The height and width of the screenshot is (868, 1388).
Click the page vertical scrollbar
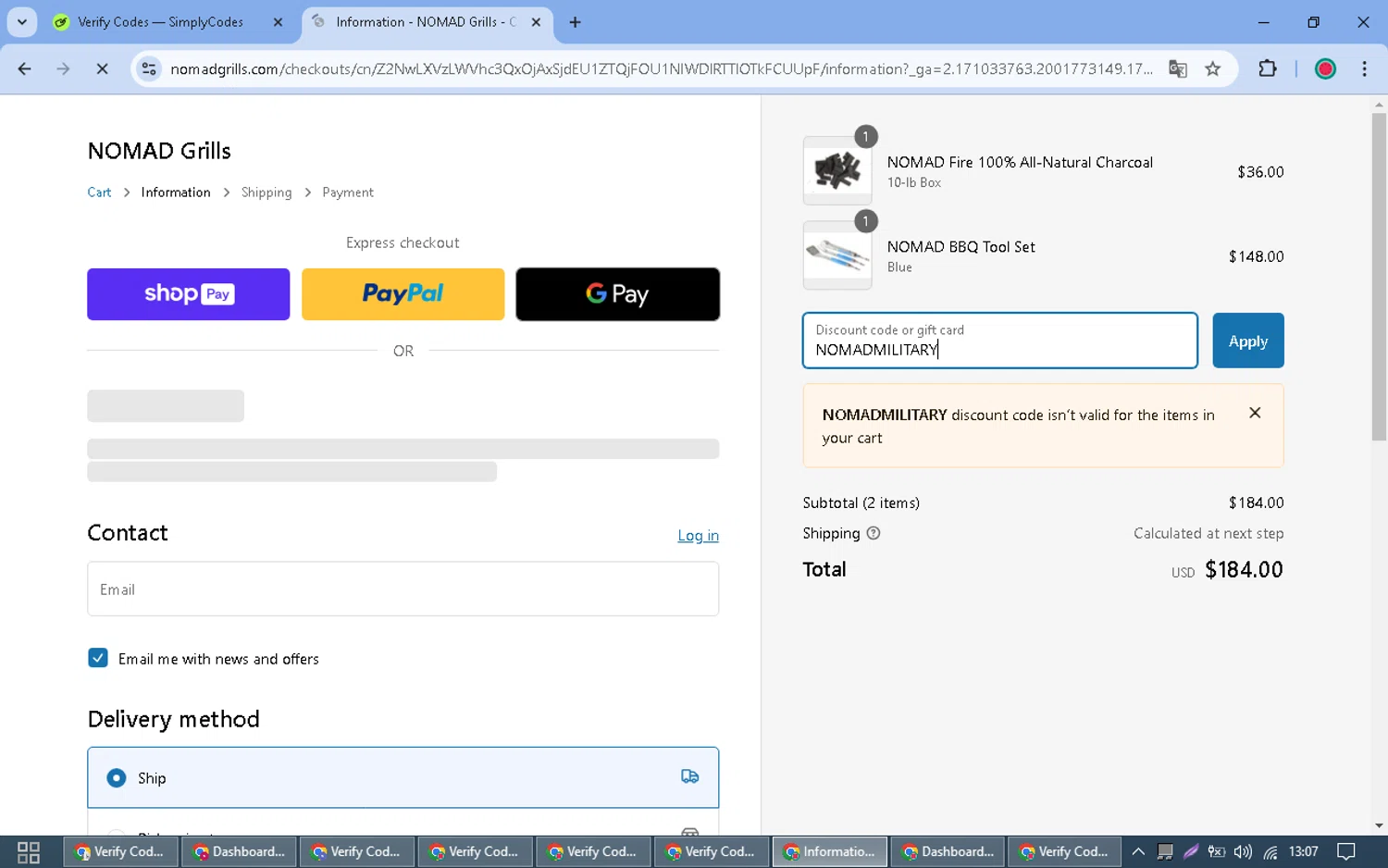tap(1380, 278)
